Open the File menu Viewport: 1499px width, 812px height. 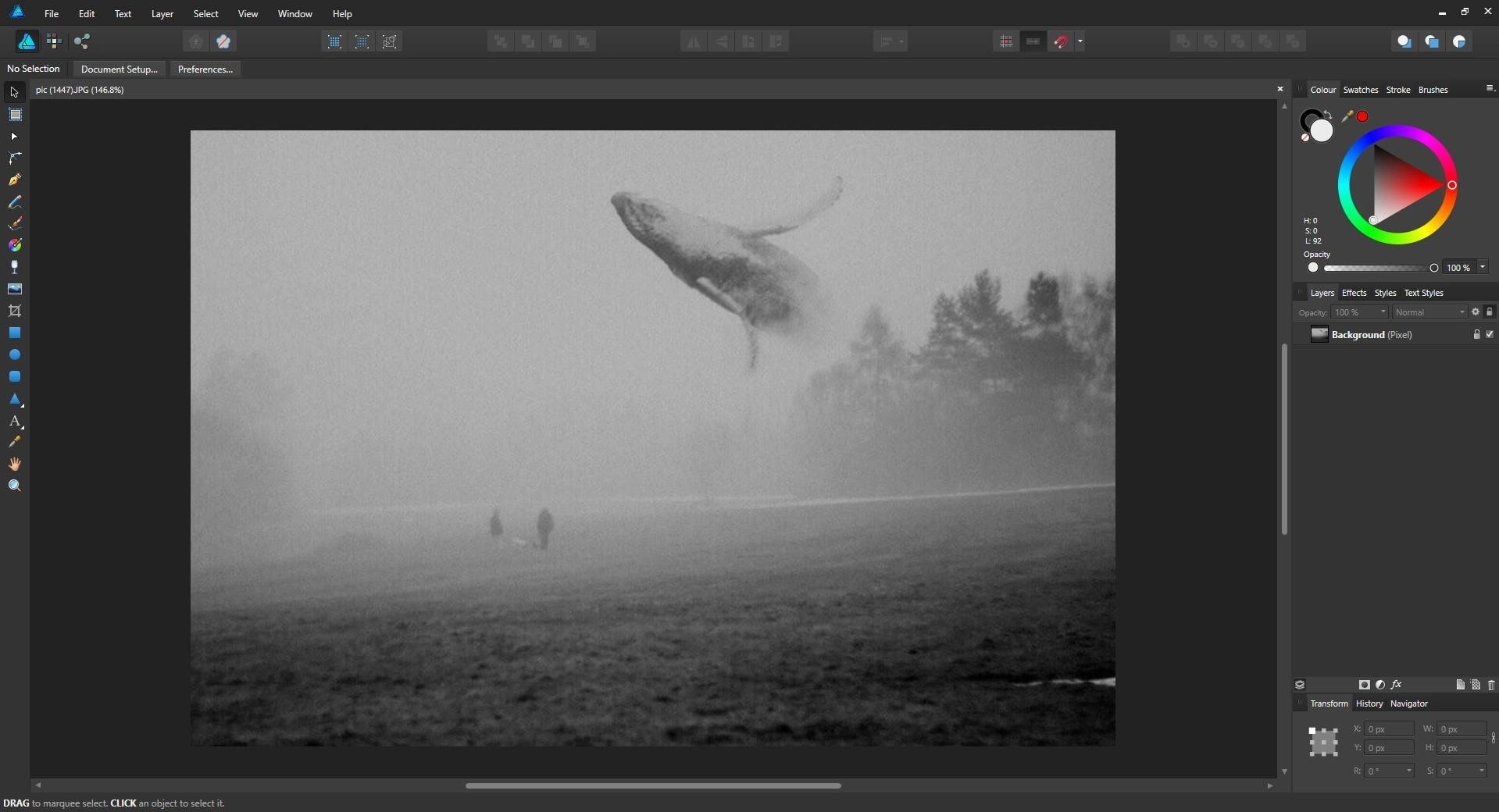52,13
